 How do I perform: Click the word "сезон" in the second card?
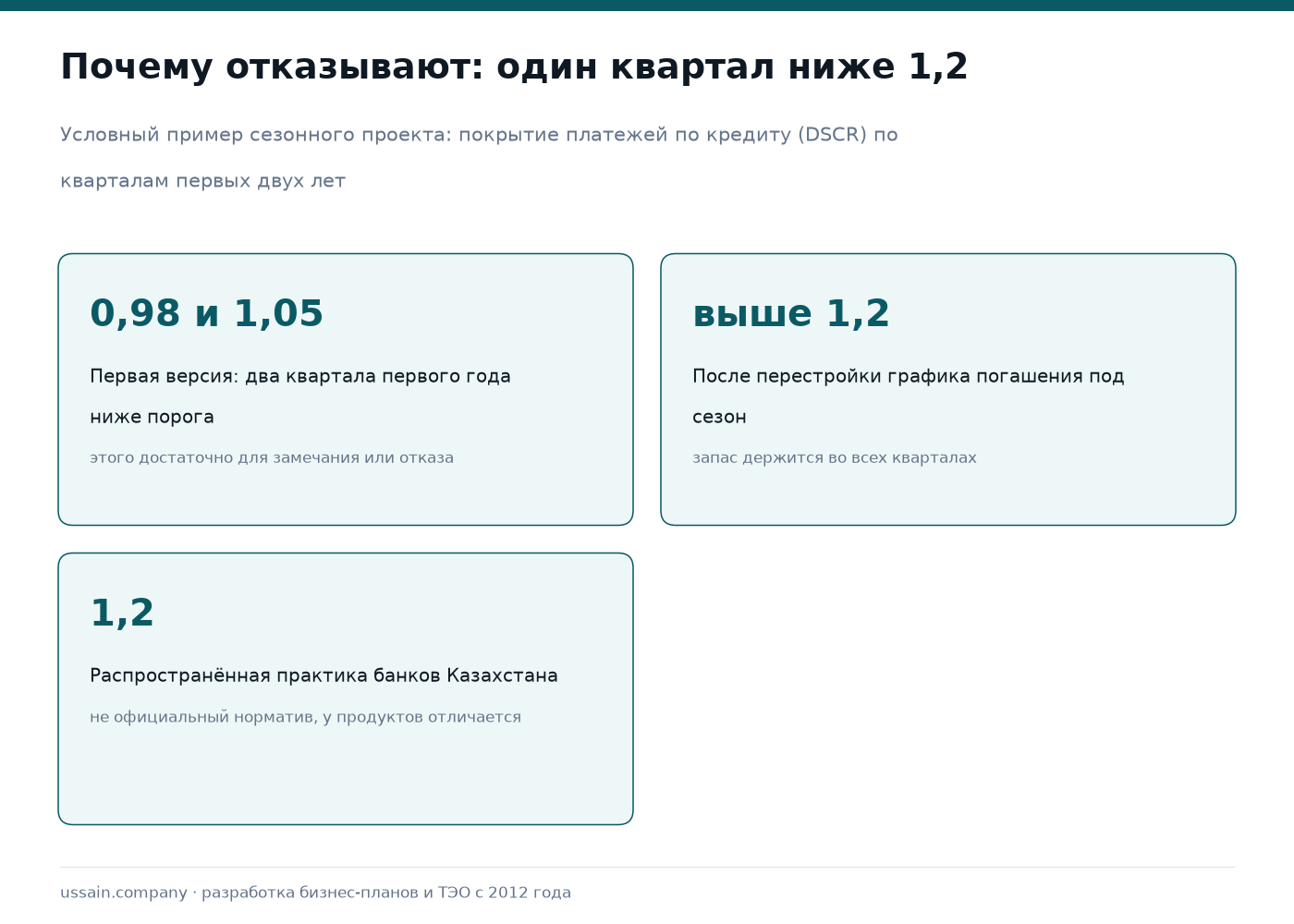point(719,418)
